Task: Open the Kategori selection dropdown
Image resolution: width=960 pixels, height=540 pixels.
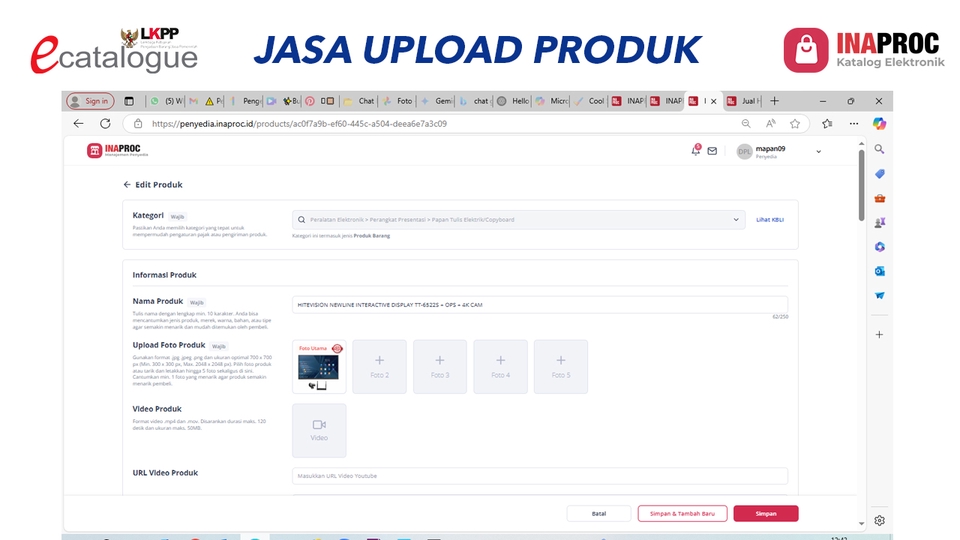Action: (x=519, y=220)
